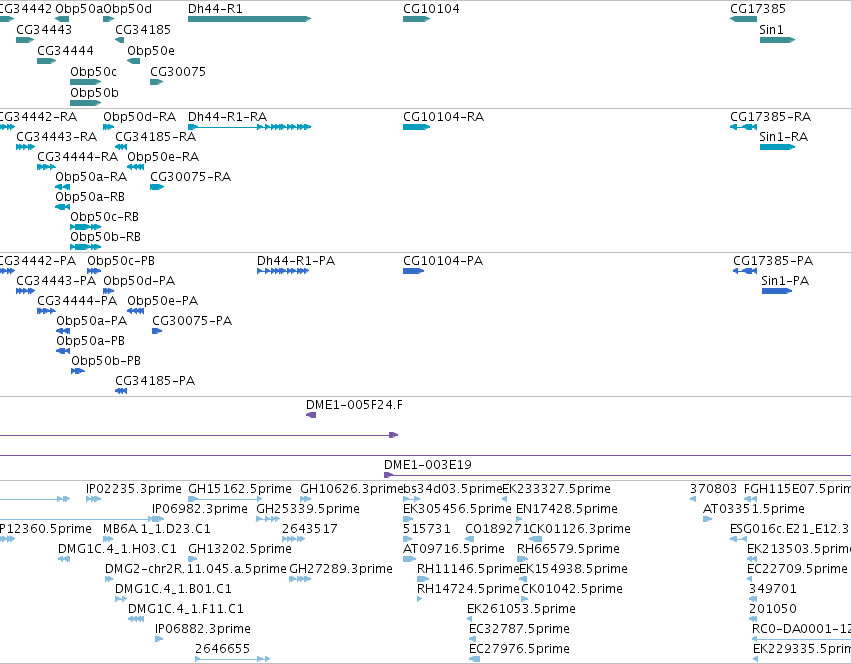851x664 pixels.
Task: Click the GH13202.5prime EST label
Action: [240, 549]
